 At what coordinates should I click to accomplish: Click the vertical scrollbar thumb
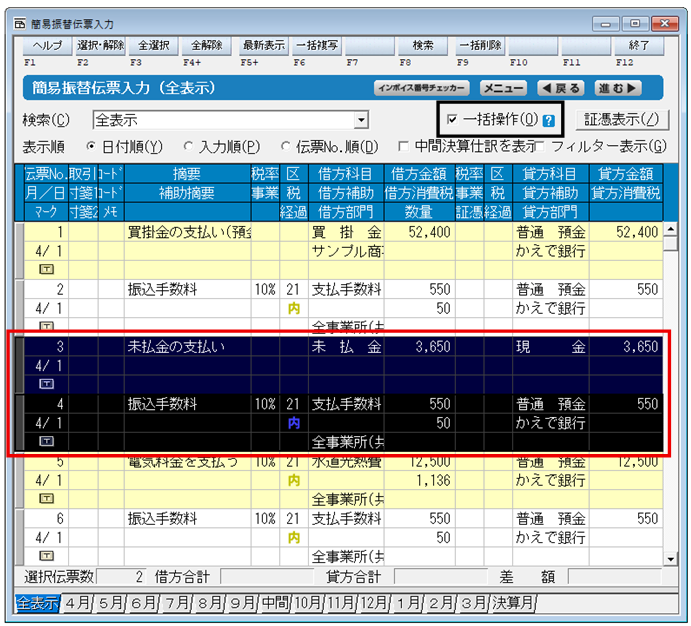pos(670,243)
